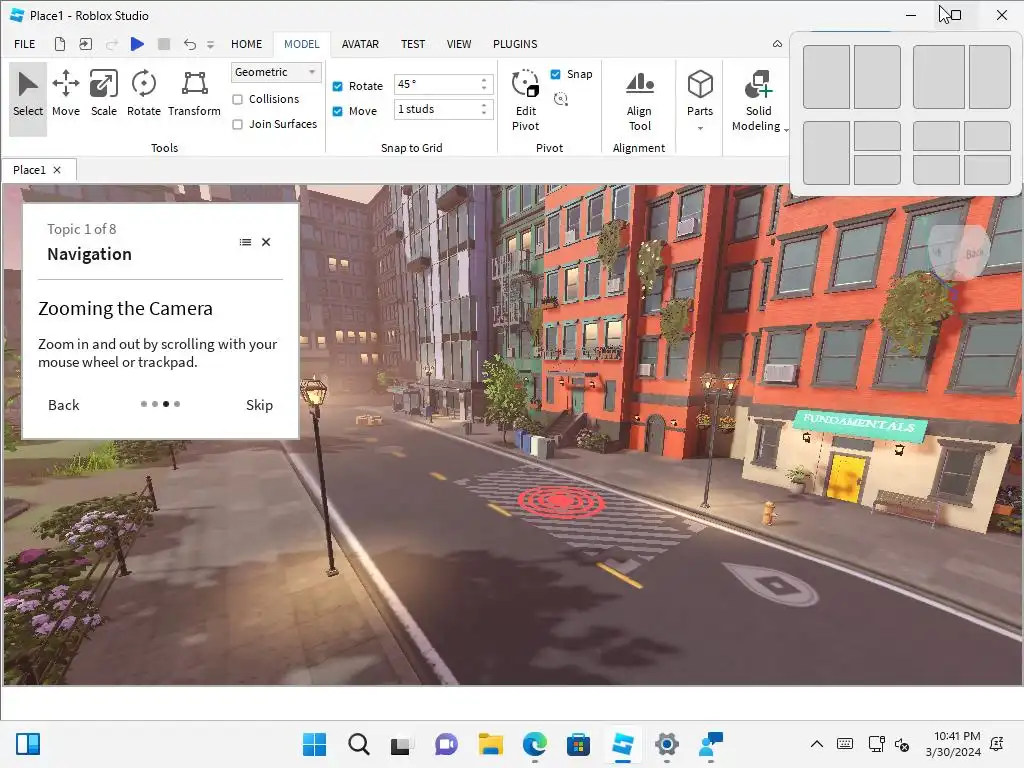Insert a part with Parts icon

(x=700, y=85)
